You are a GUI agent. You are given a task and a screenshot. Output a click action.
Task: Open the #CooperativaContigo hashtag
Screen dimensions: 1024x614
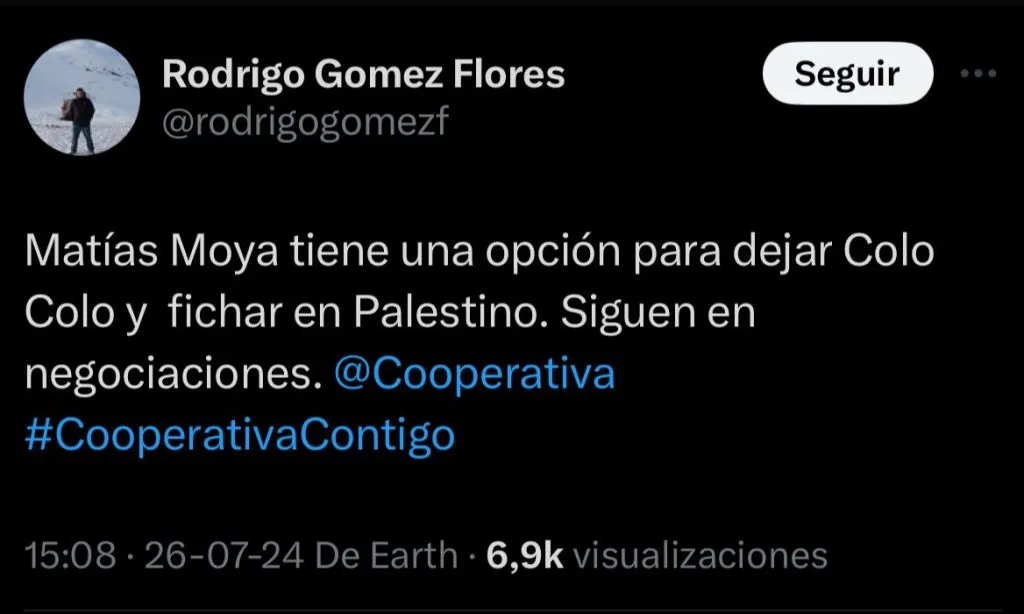[x=240, y=436]
